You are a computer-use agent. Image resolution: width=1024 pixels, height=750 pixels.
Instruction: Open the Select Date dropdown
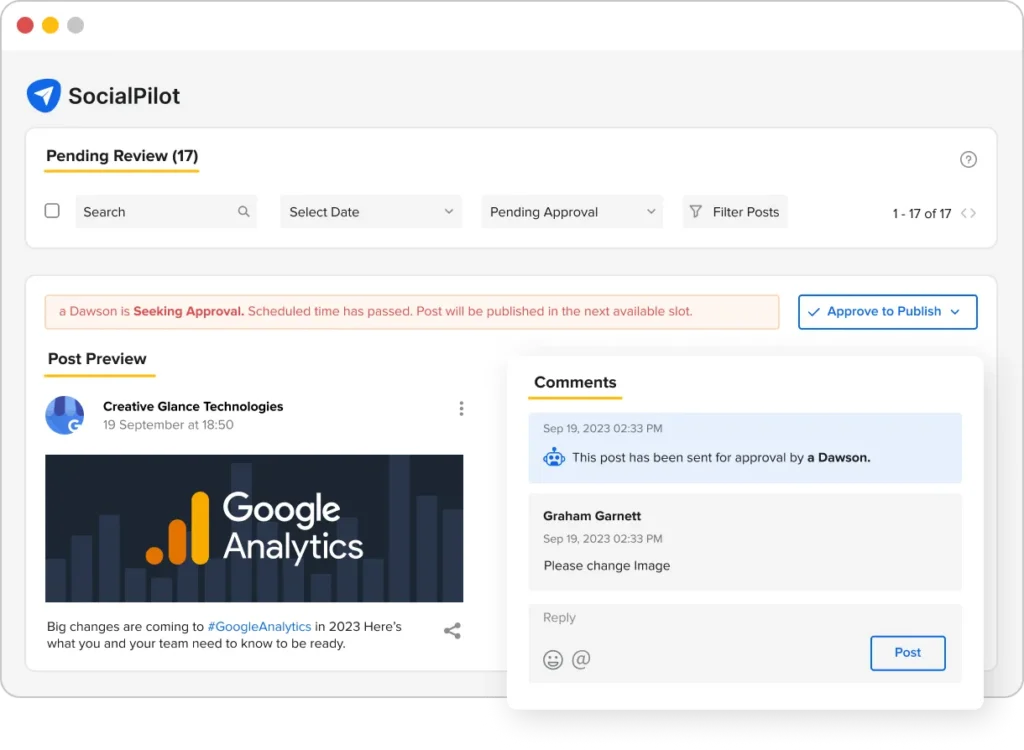click(x=371, y=211)
